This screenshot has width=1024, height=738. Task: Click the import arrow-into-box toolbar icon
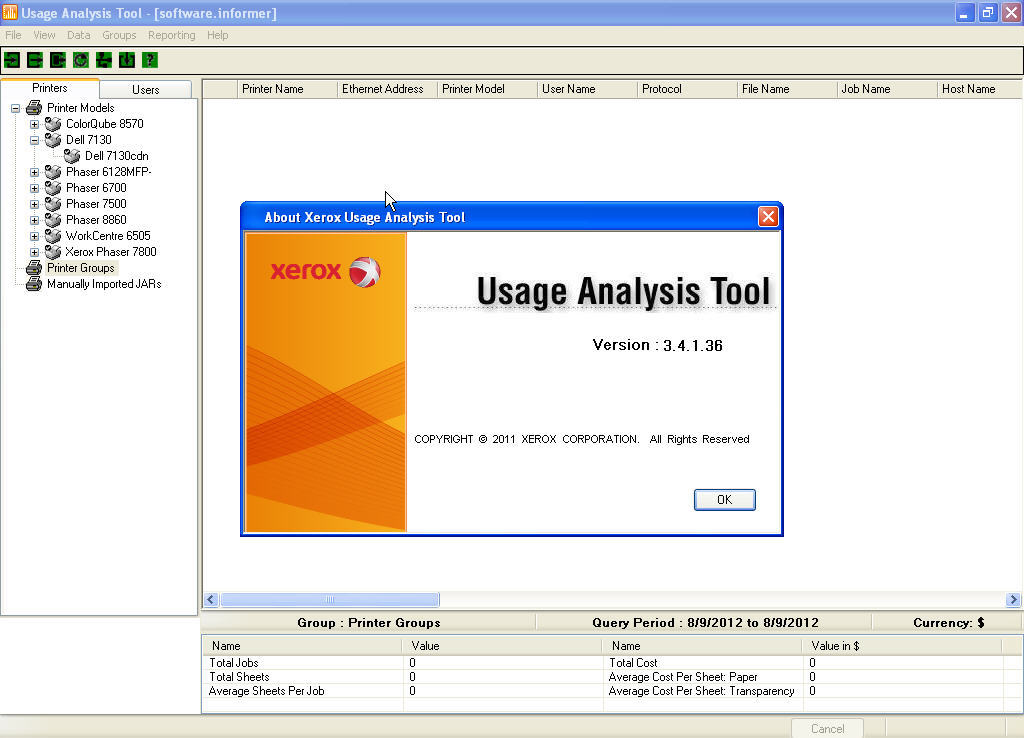click(x=12, y=60)
